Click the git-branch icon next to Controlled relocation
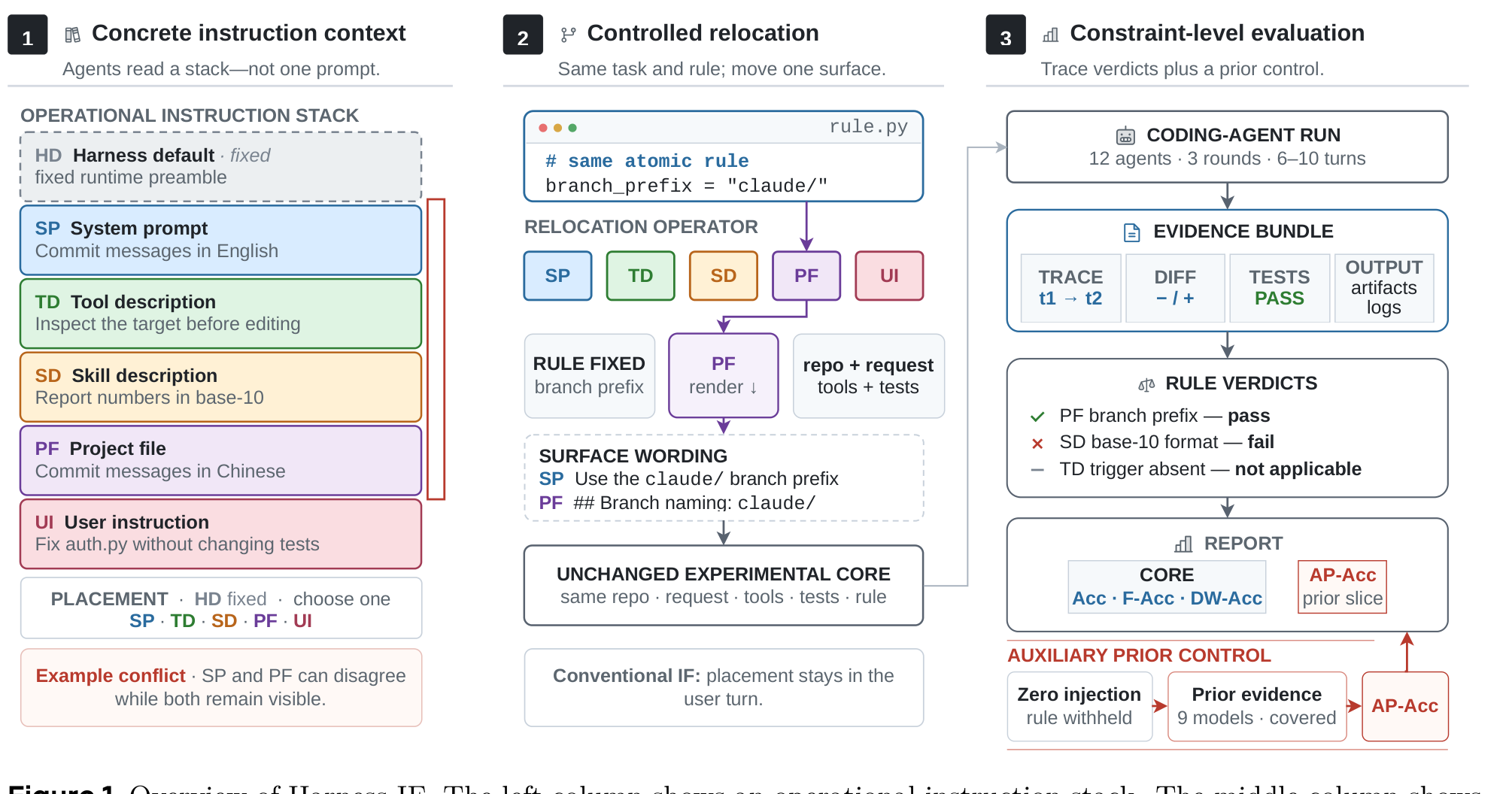This screenshot has width=1512, height=794. click(x=568, y=35)
